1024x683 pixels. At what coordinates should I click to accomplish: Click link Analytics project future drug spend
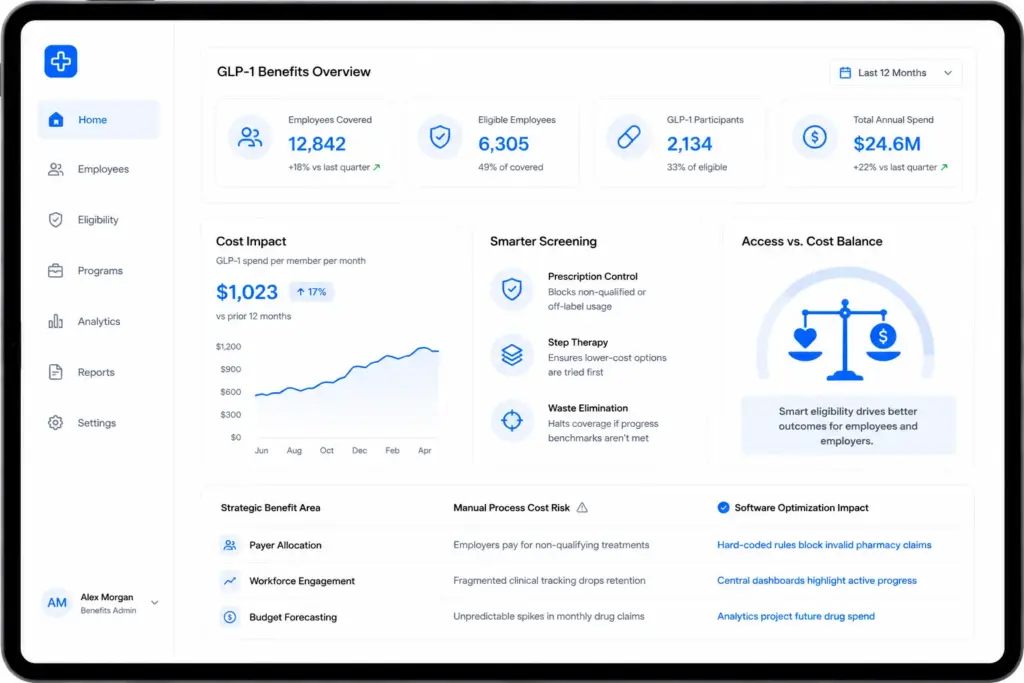click(796, 616)
